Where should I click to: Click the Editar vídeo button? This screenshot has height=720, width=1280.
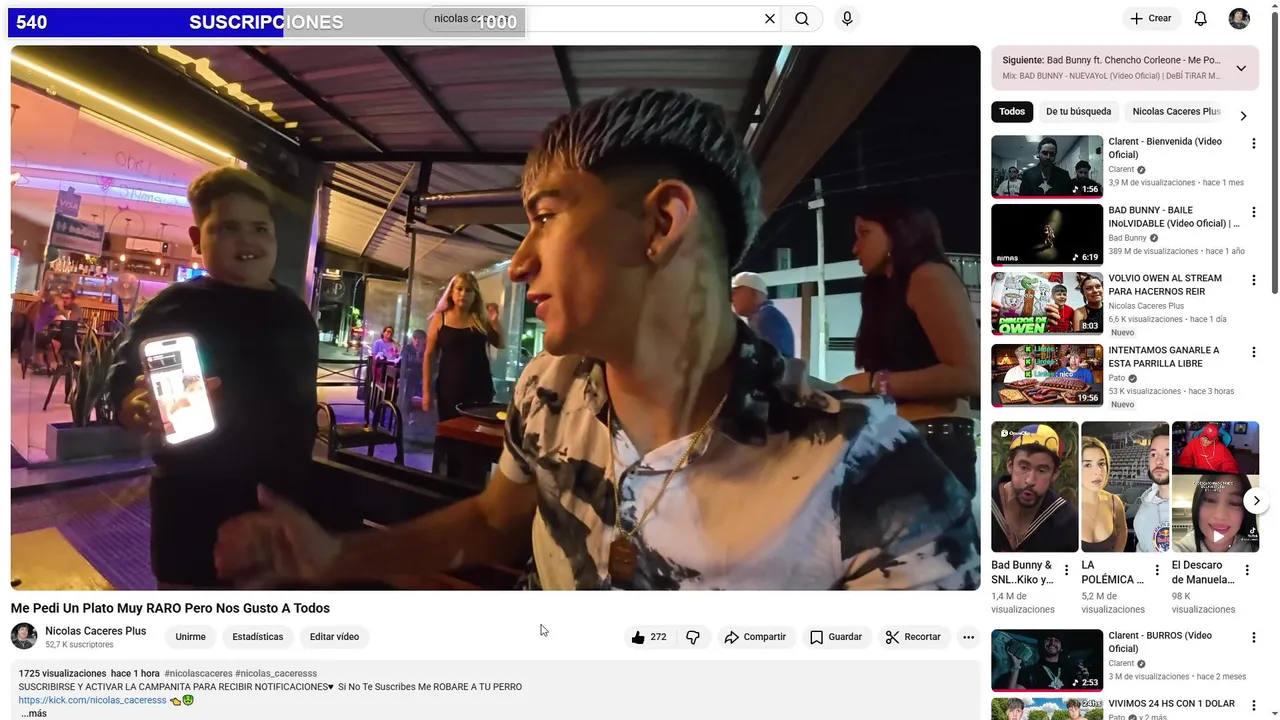(334, 637)
